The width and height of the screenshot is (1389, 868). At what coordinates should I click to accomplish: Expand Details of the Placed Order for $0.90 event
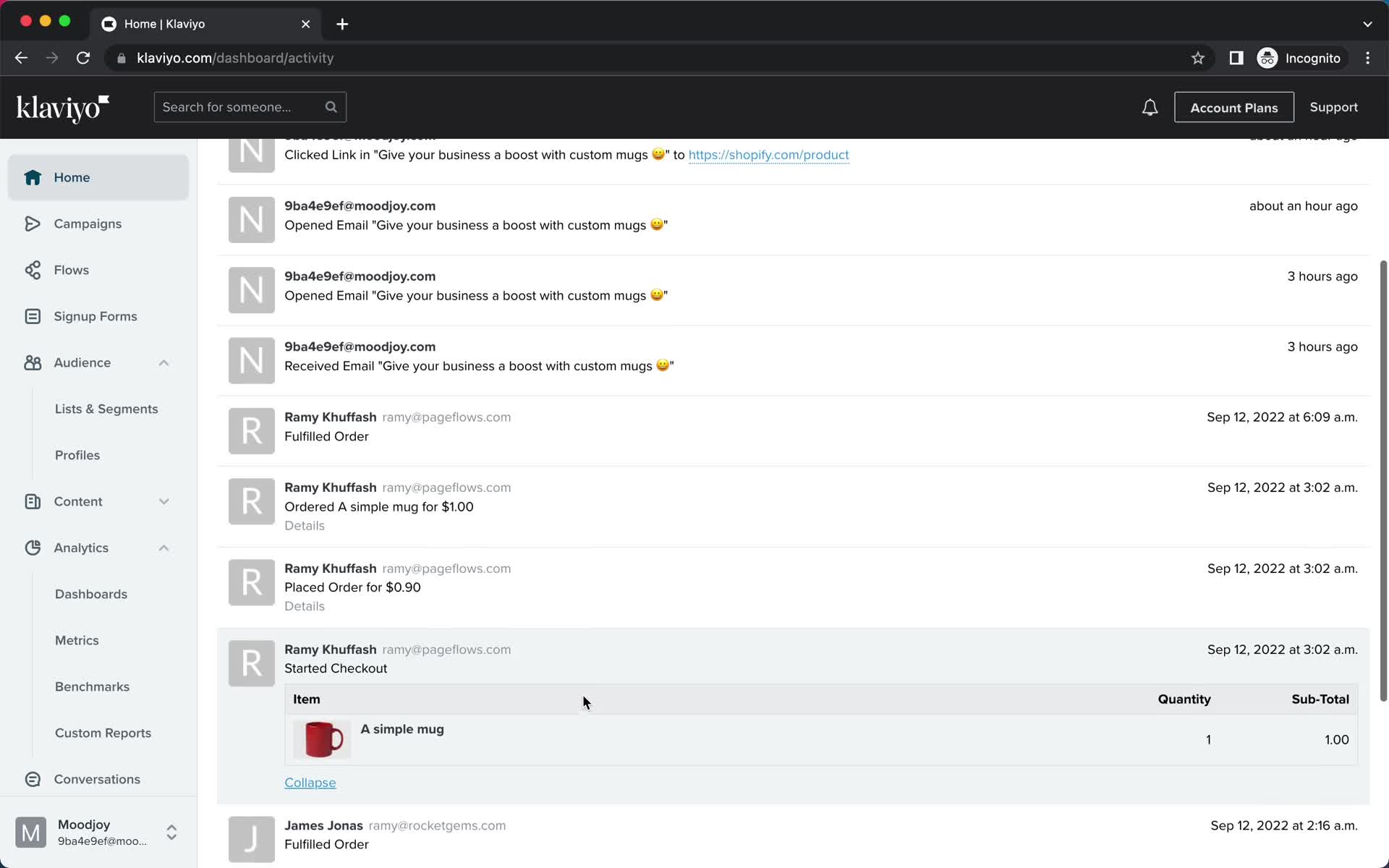point(305,606)
